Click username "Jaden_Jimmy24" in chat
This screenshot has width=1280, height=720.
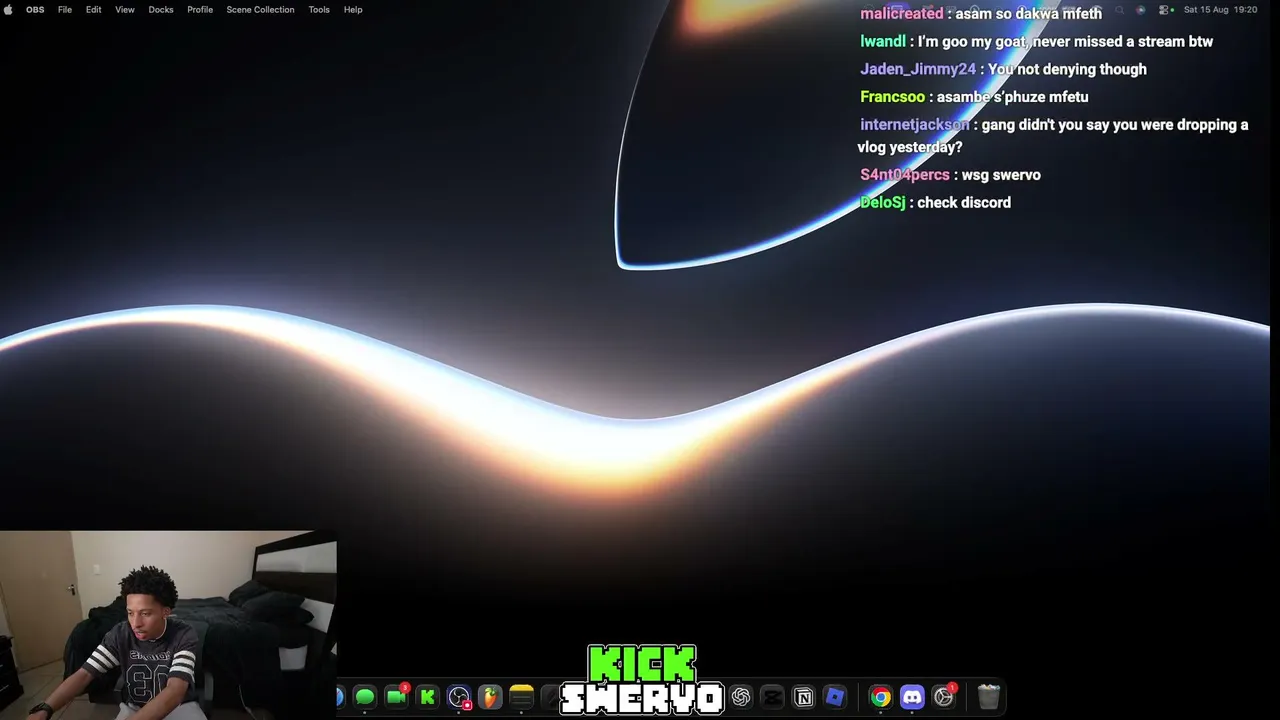coord(918,69)
